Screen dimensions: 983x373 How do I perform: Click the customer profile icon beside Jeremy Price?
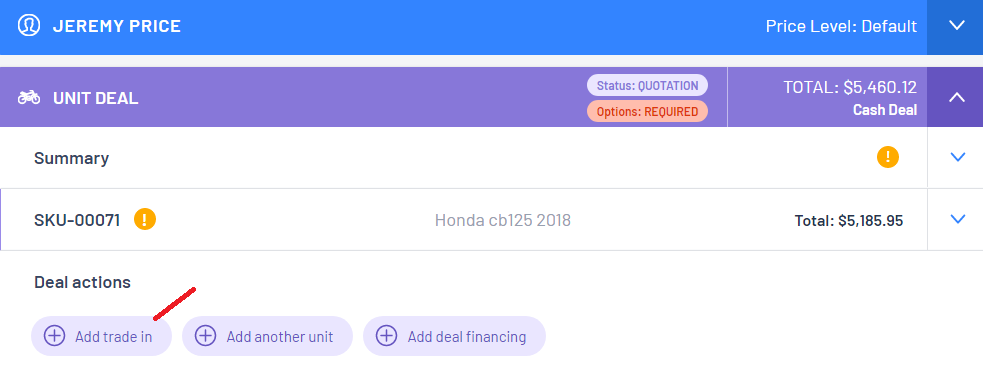[x=29, y=26]
